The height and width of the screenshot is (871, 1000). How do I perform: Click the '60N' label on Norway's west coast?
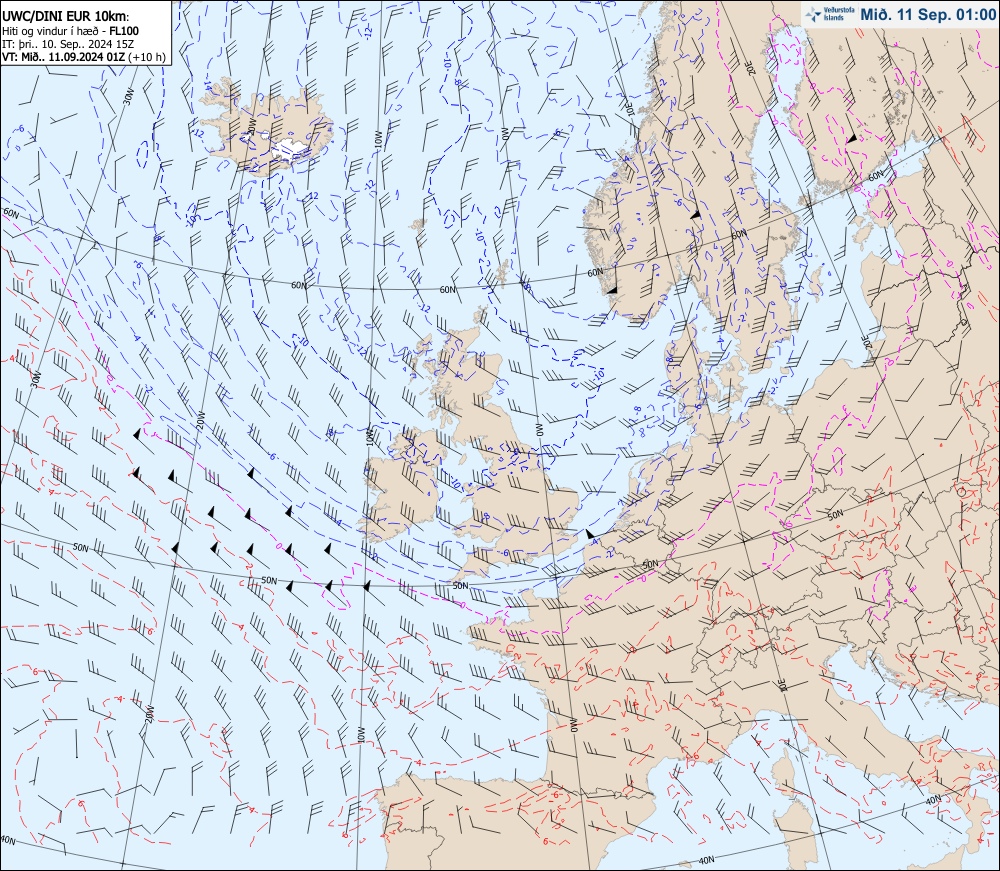594,272
